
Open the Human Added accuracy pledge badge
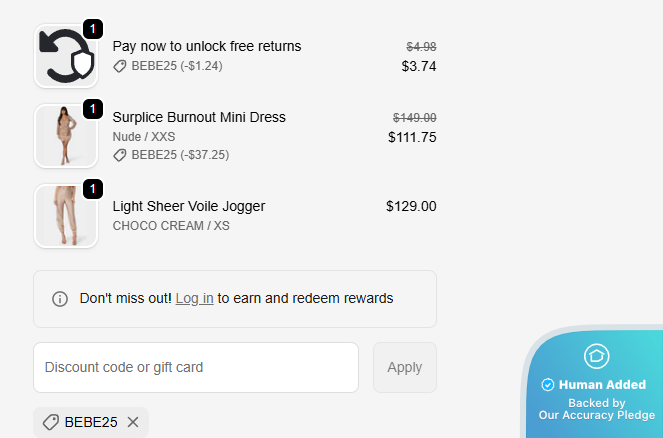click(x=594, y=383)
